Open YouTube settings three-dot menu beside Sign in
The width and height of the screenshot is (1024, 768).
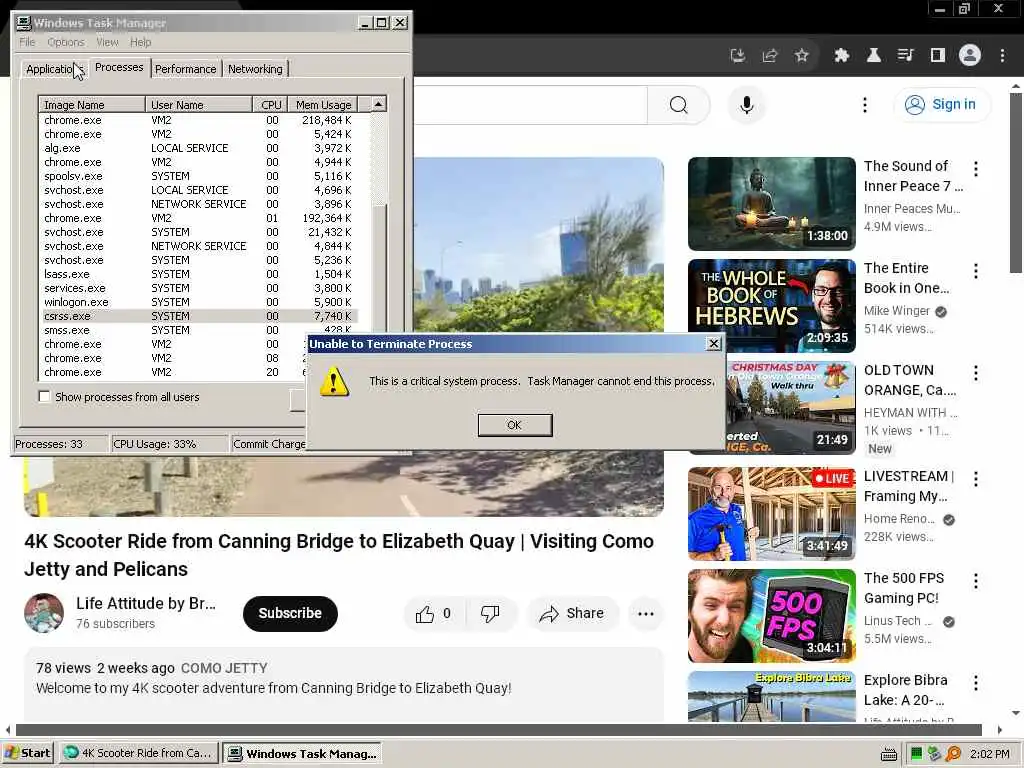click(865, 104)
